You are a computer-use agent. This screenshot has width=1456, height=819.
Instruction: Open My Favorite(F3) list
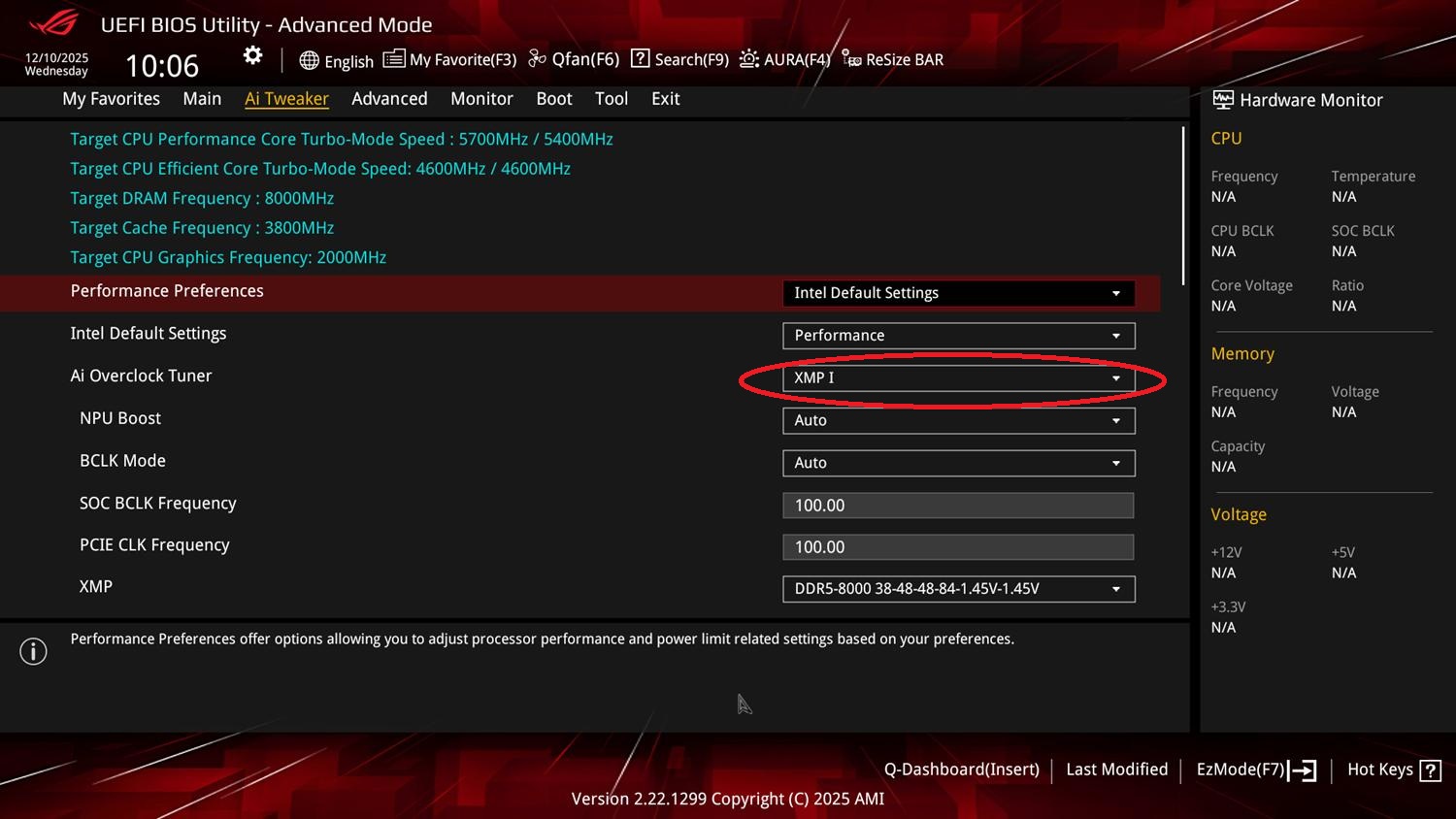tap(449, 60)
